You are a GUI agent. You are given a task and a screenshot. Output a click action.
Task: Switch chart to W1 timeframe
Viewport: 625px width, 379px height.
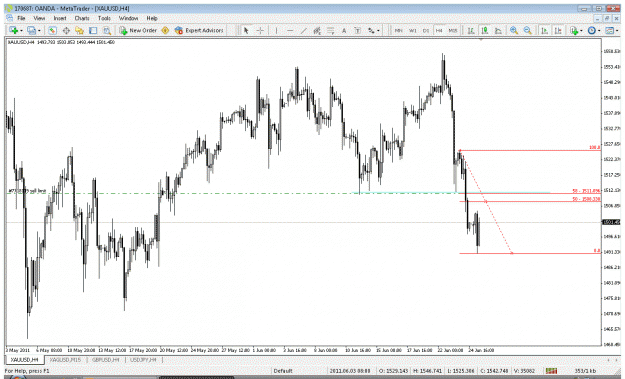click(413, 30)
